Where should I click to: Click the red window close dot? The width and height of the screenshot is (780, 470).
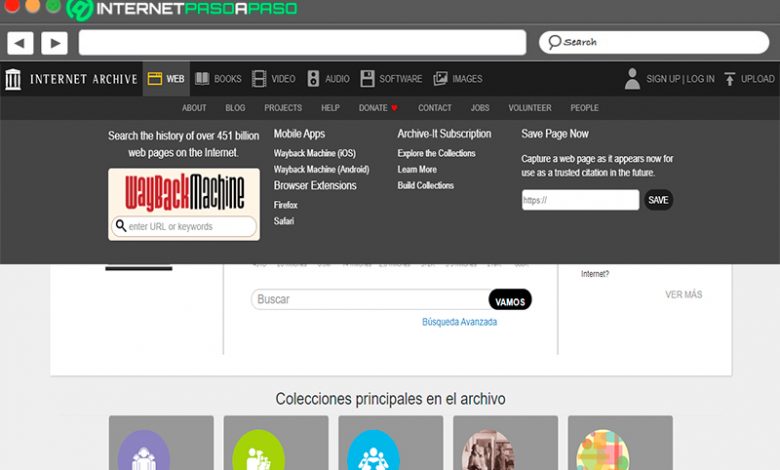[12, 5]
